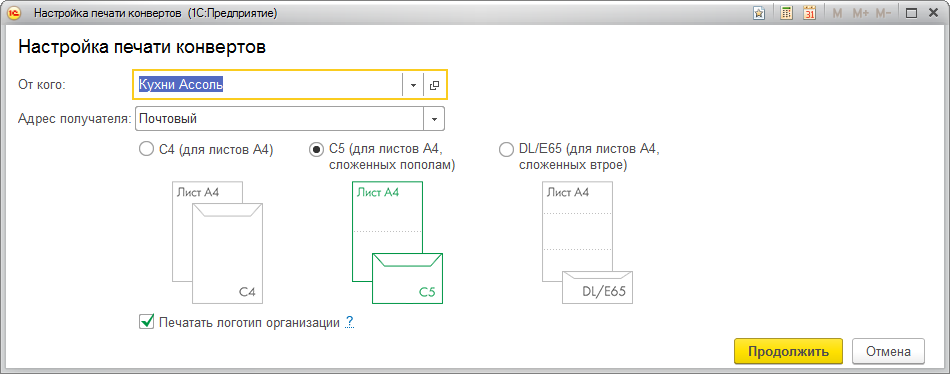Click the 'Продолжить' button
950x374 pixels.
(x=788, y=352)
